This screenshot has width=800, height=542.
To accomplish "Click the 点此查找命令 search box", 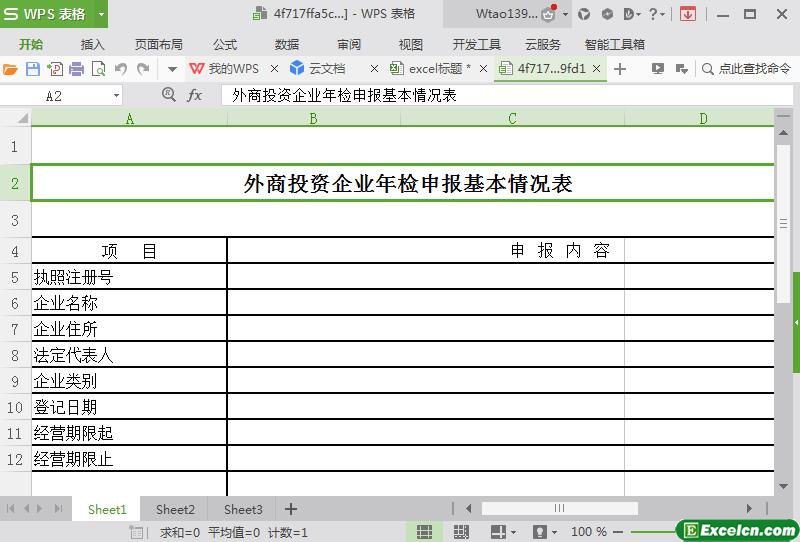I will coord(746,69).
